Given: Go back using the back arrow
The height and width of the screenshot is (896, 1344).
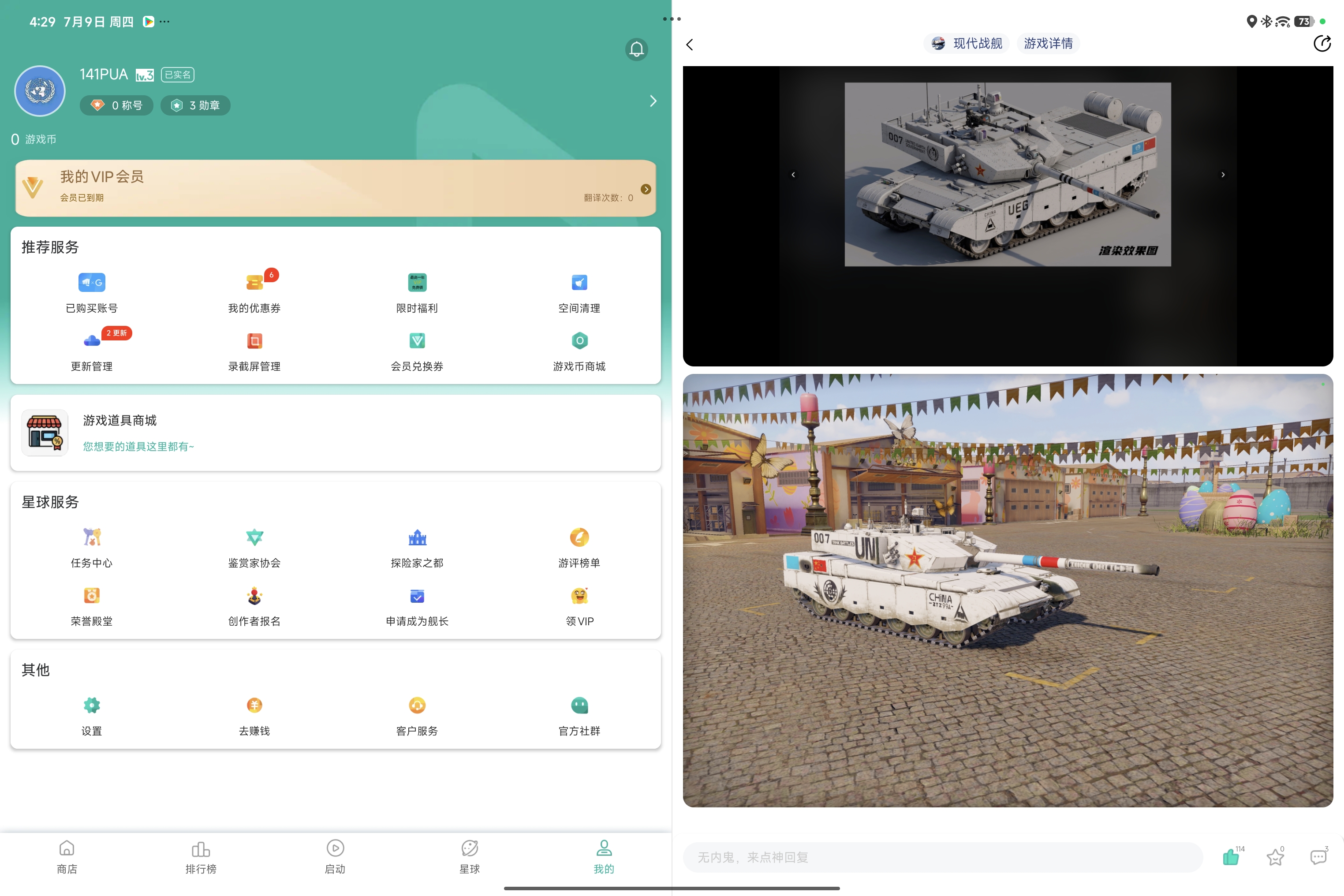Looking at the screenshot, I should pyautogui.click(x=690, y=45).
